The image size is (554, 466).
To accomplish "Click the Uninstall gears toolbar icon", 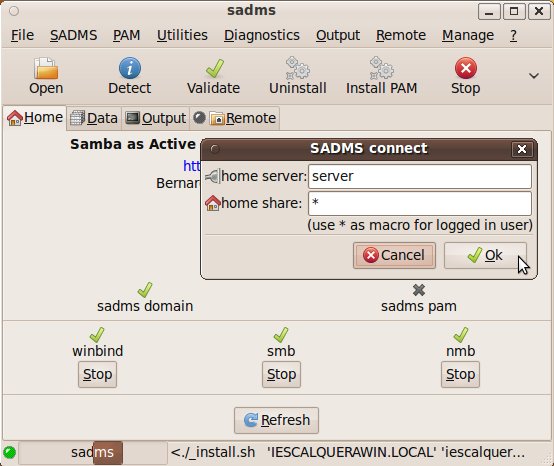I will 298,68.
